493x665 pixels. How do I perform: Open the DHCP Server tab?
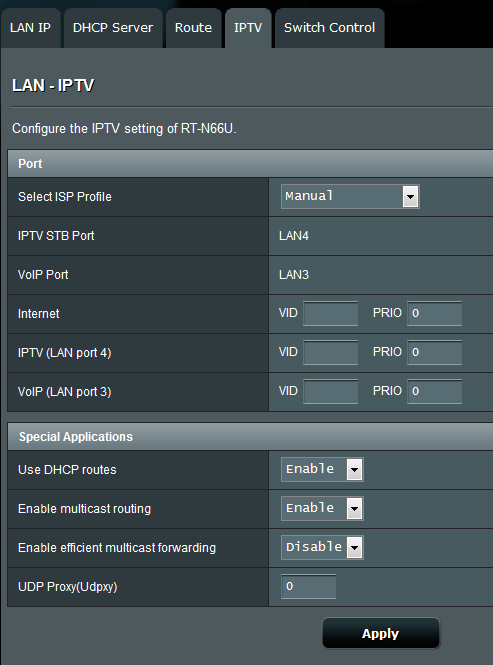[x=113, y=28]
